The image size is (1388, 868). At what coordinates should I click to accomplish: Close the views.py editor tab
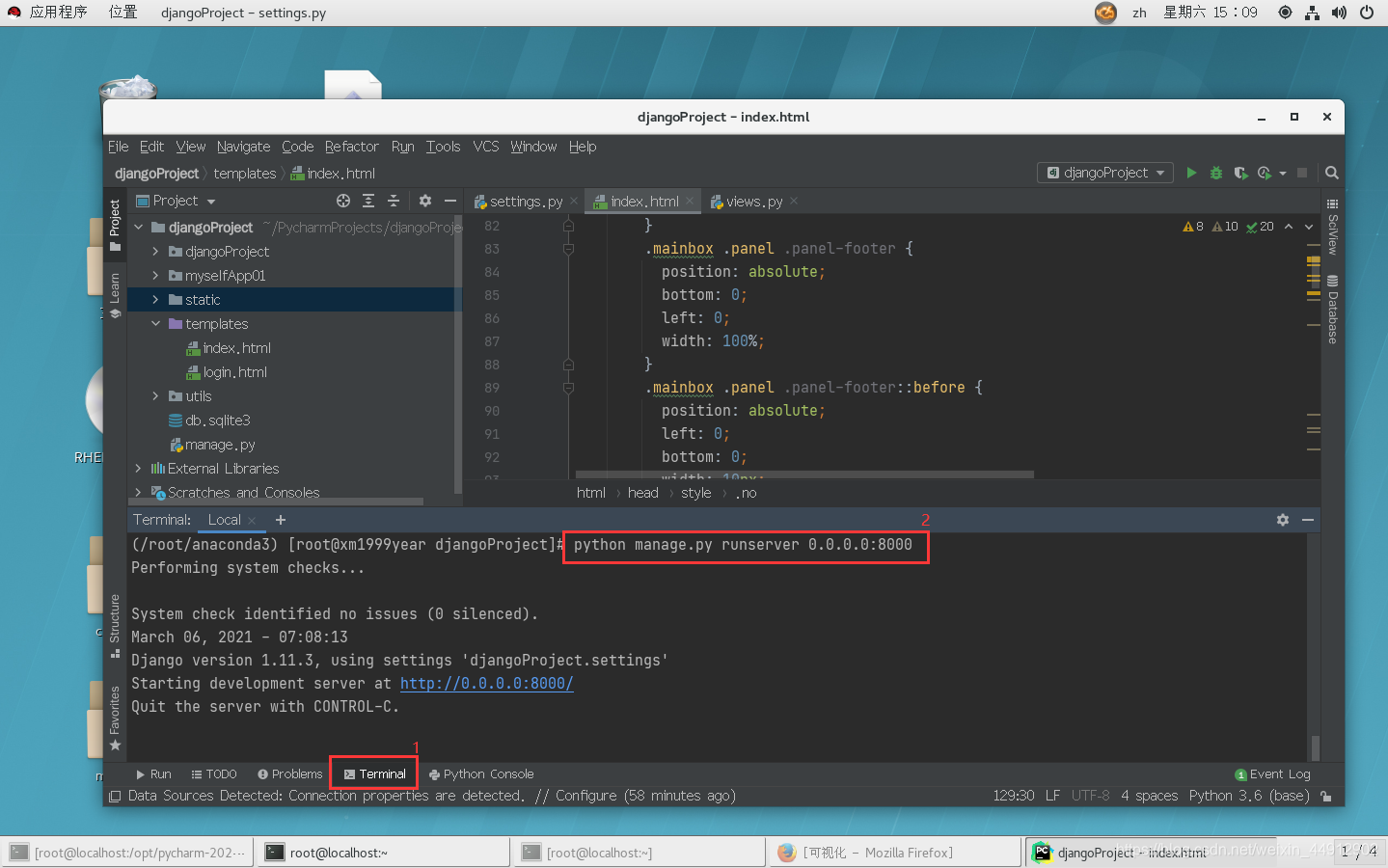[x=794, y=202]
